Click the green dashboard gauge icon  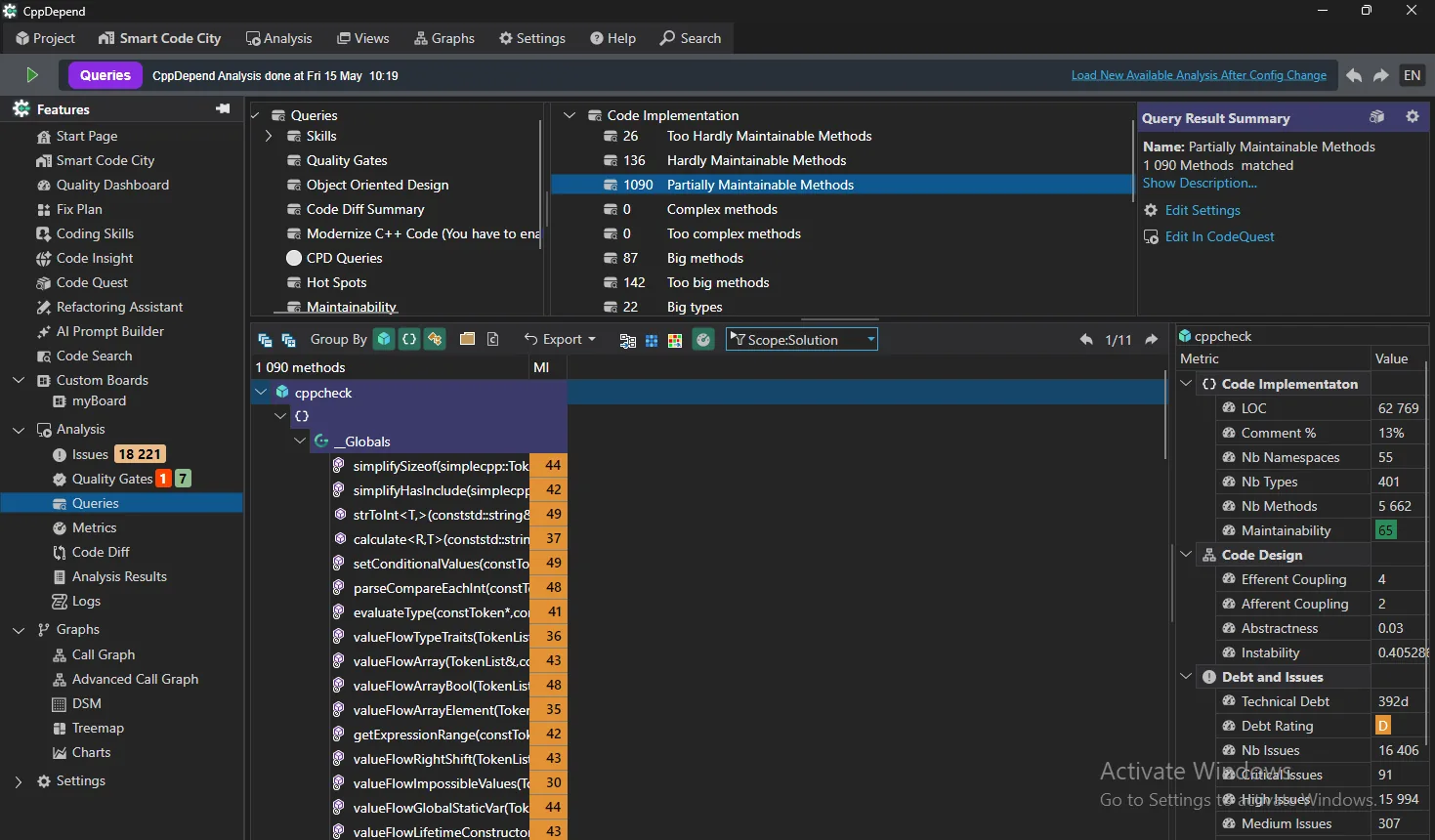pyautogui.click(x=703, y=339)
